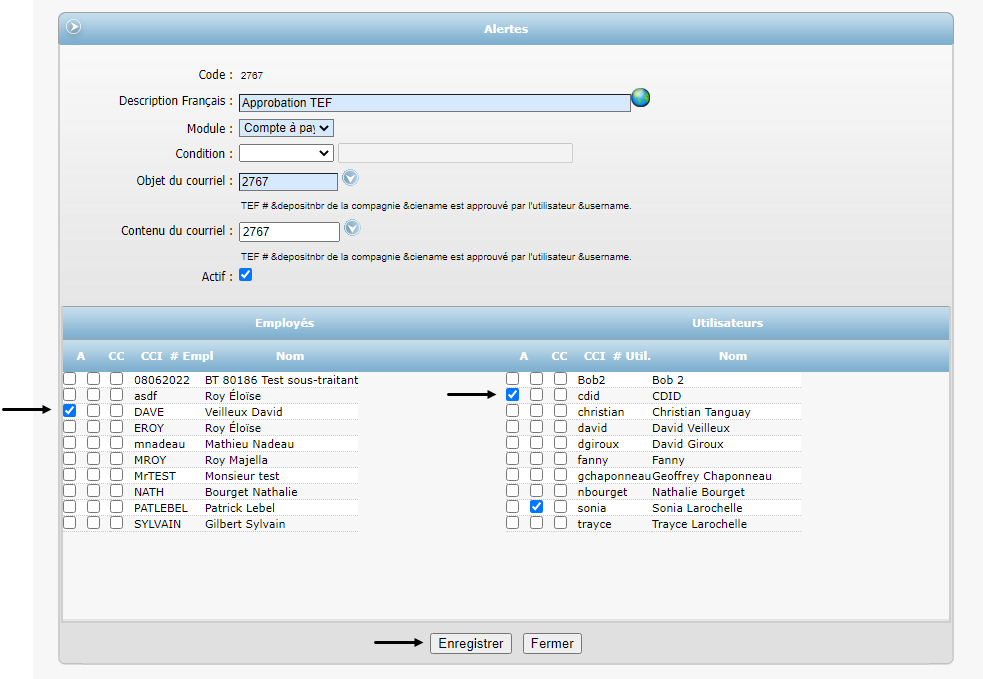Uncheck the Actif checkbox

pyautogui.click(x=246, y=275)
